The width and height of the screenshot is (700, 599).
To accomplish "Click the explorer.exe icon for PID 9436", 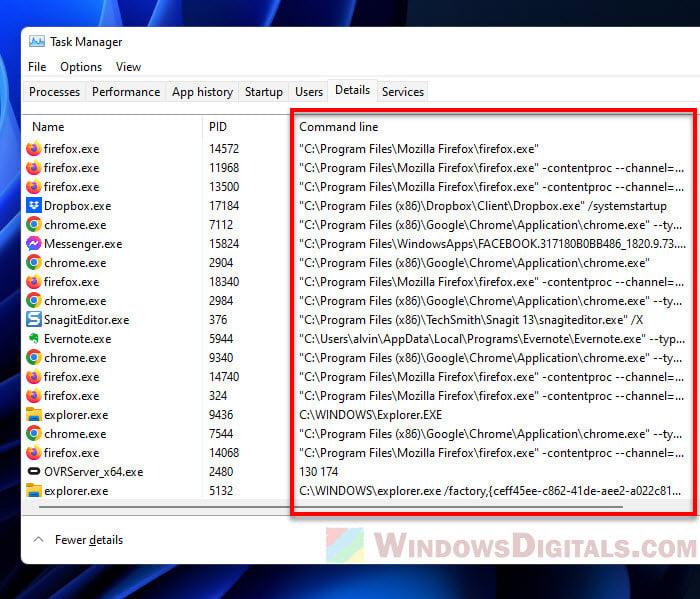I will (x=33, y=415).
